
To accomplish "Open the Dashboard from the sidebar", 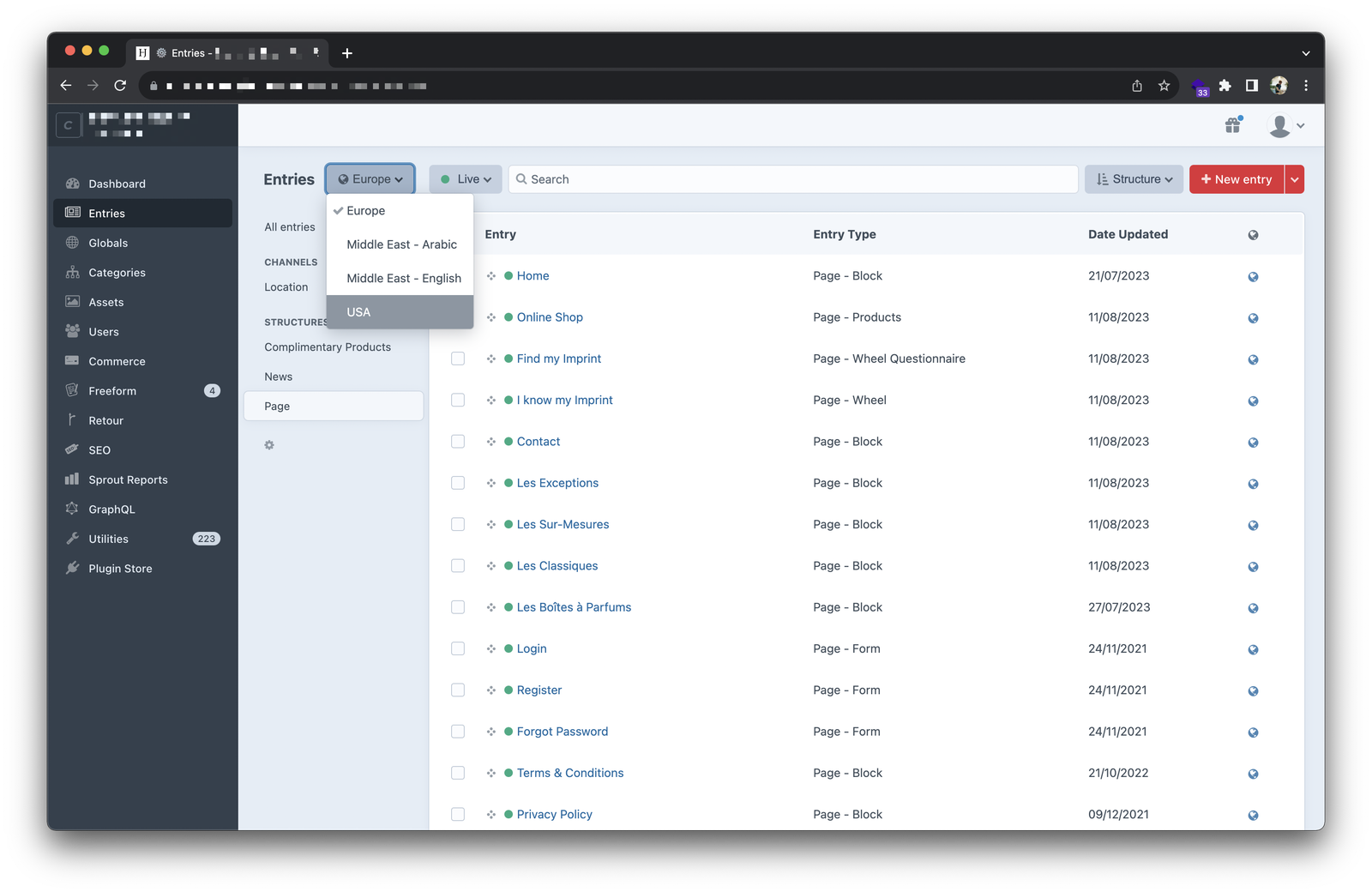I will click(x=117, y=184).
